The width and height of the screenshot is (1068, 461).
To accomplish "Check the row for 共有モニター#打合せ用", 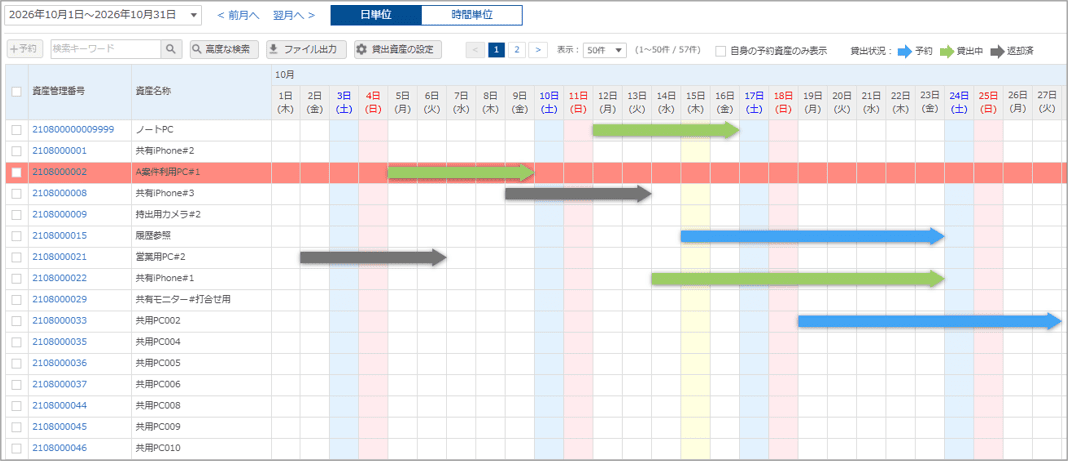I will 16,300.
